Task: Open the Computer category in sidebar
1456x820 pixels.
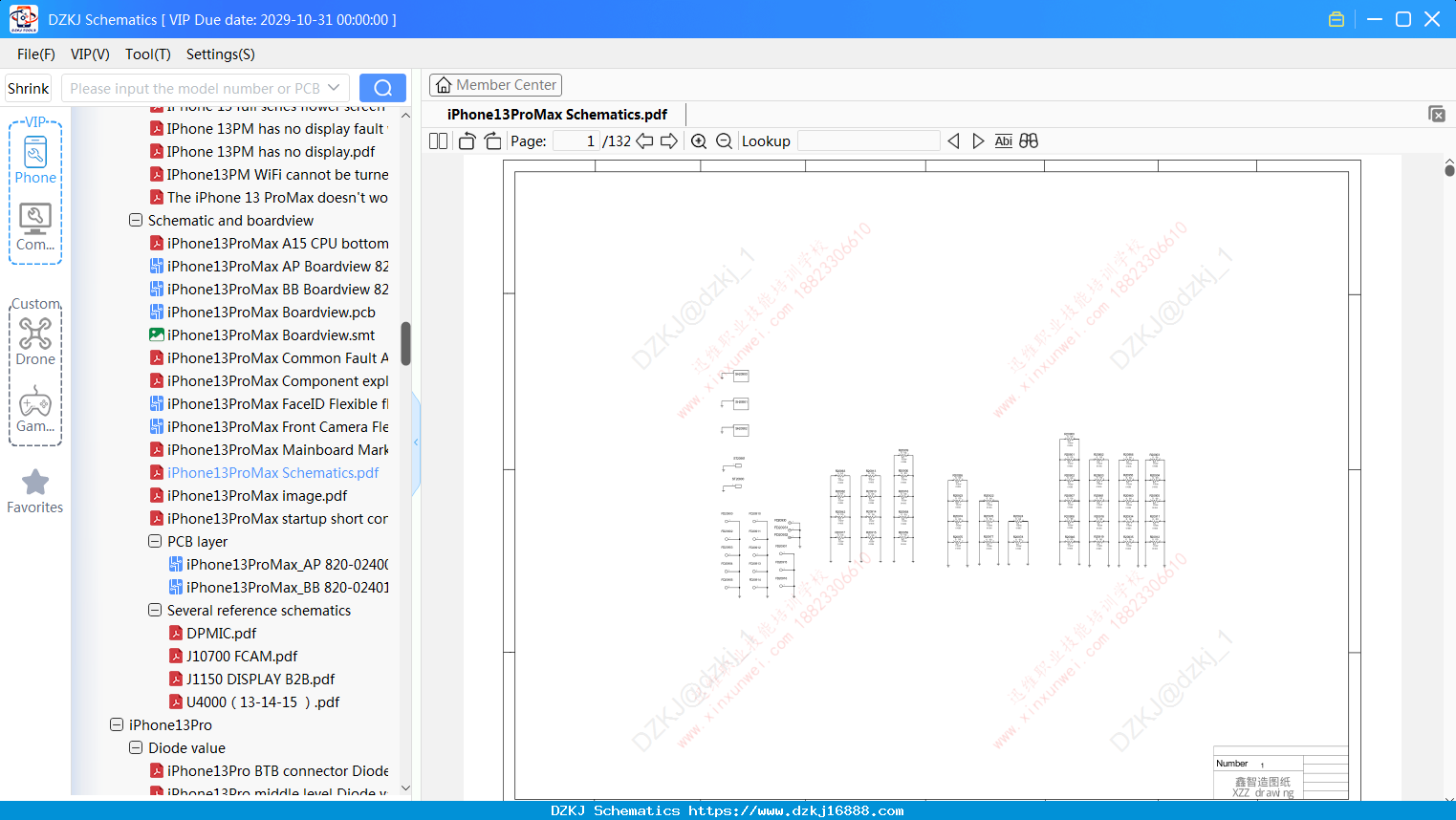Action: pos(35,227)
